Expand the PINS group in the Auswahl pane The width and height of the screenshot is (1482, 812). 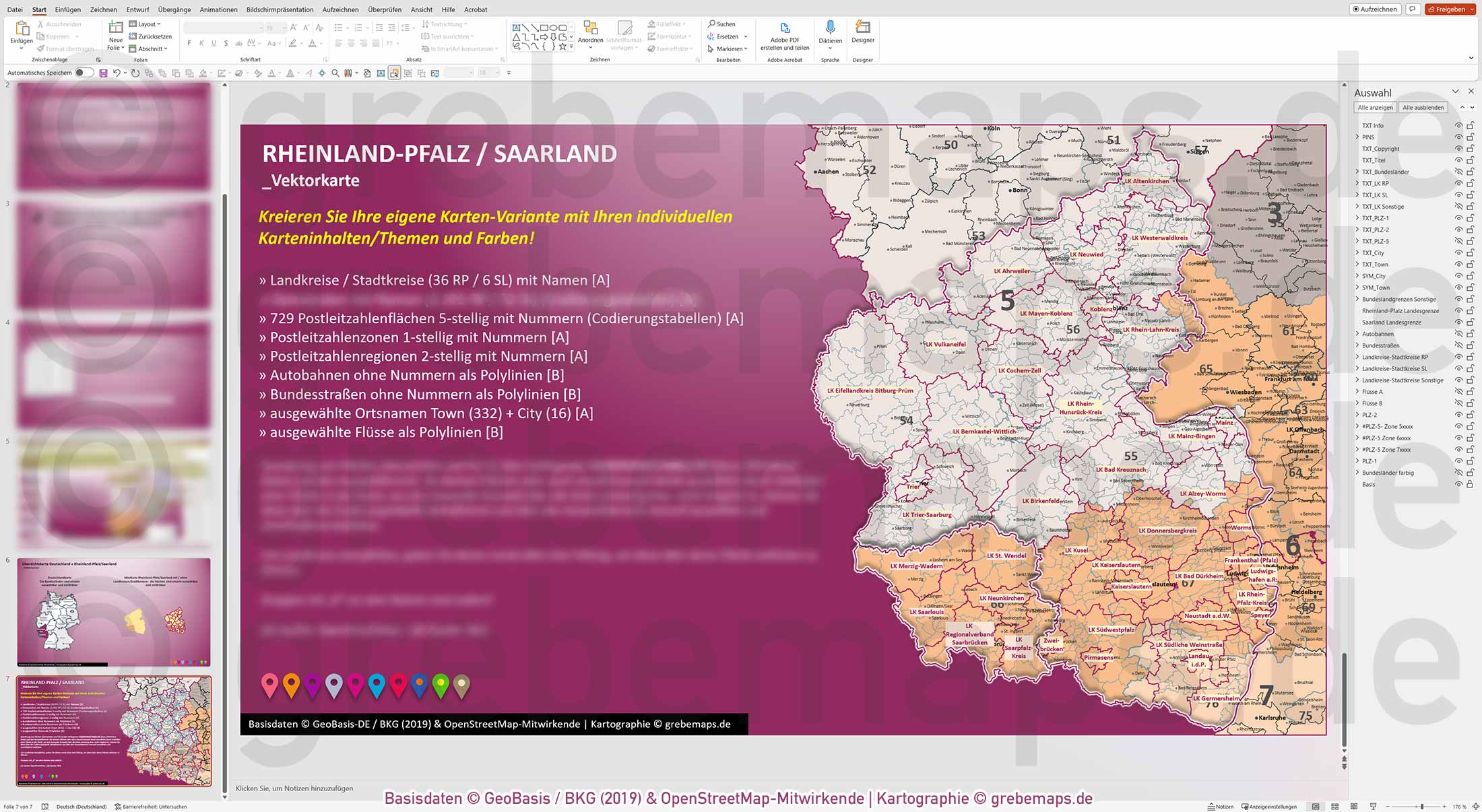[1357, 137]
